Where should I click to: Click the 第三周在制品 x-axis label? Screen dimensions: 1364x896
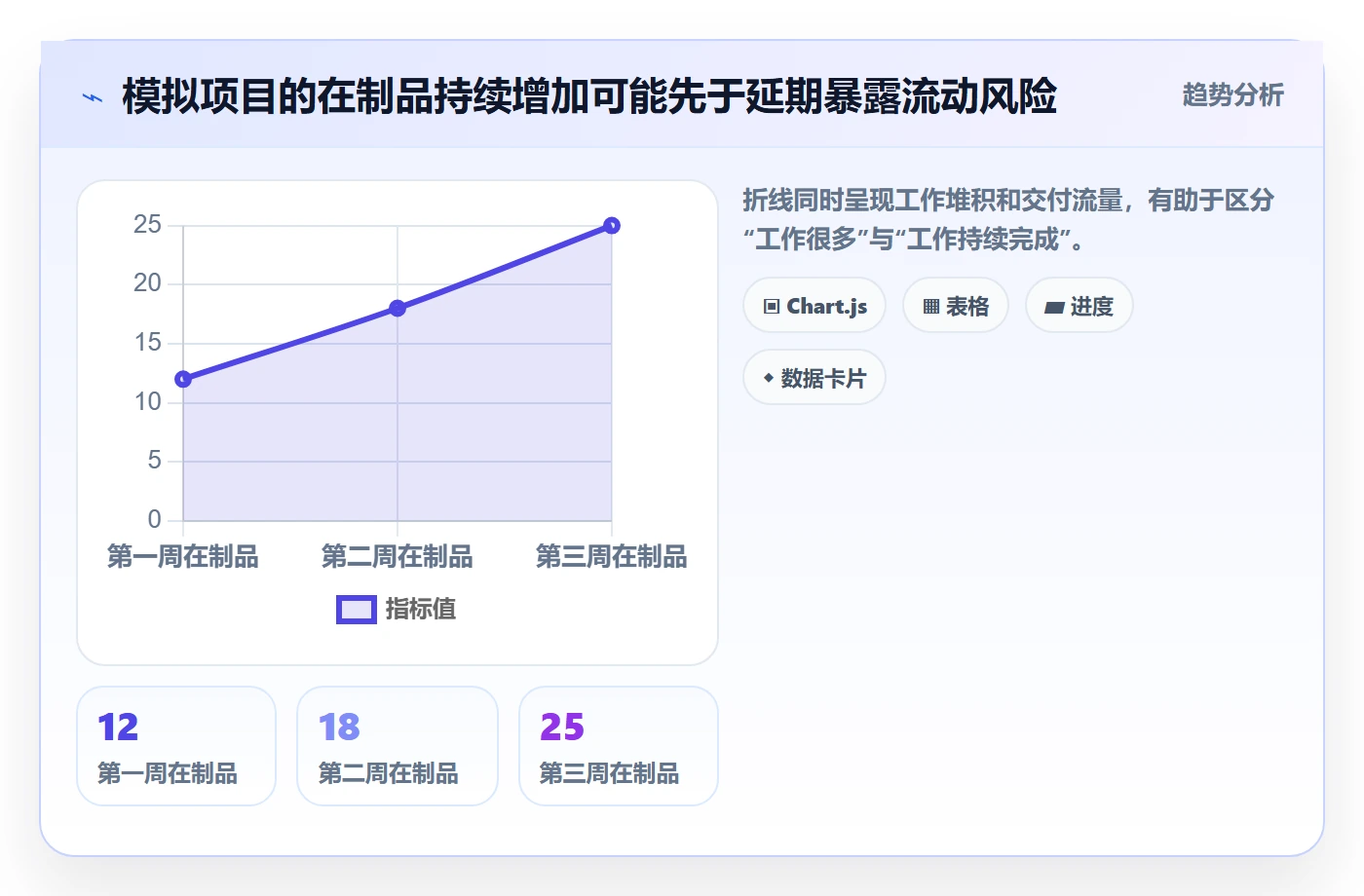pos(612,556)
